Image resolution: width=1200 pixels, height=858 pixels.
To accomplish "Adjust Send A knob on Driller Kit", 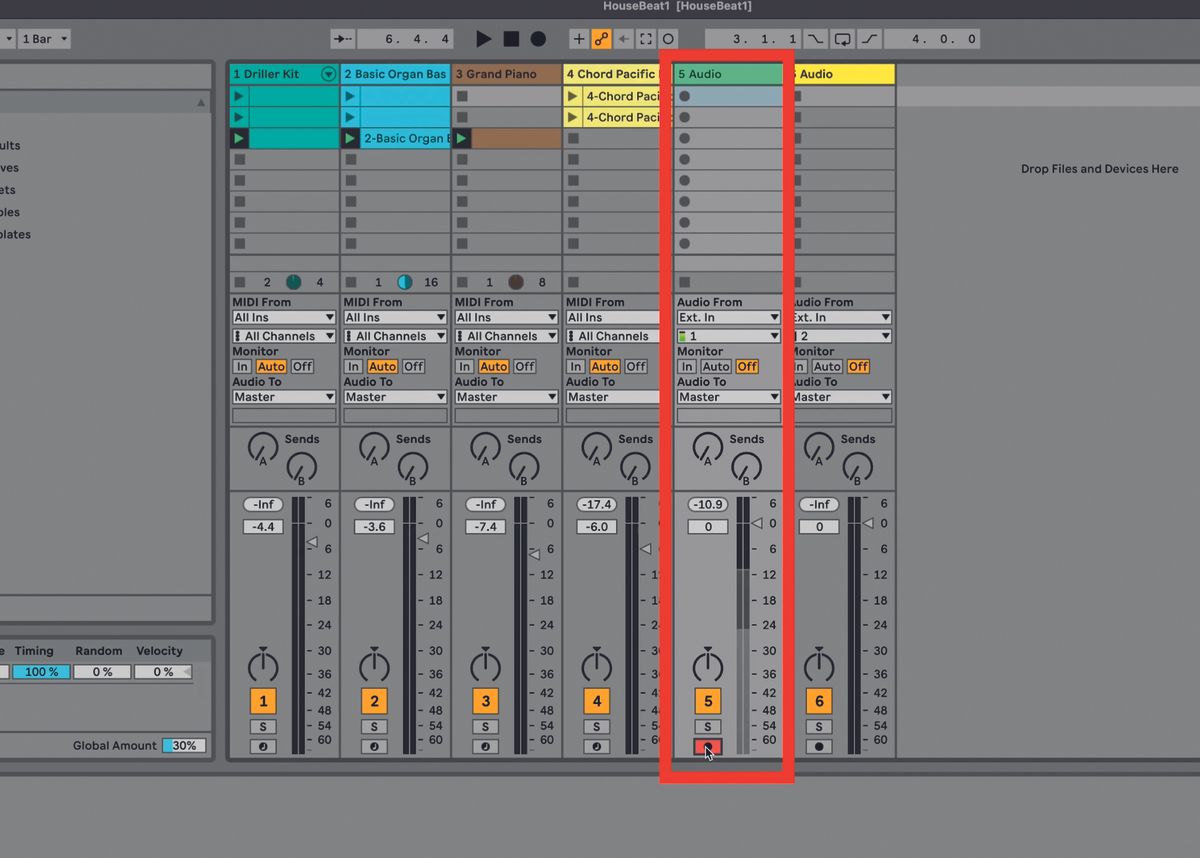I will (263, 447).
